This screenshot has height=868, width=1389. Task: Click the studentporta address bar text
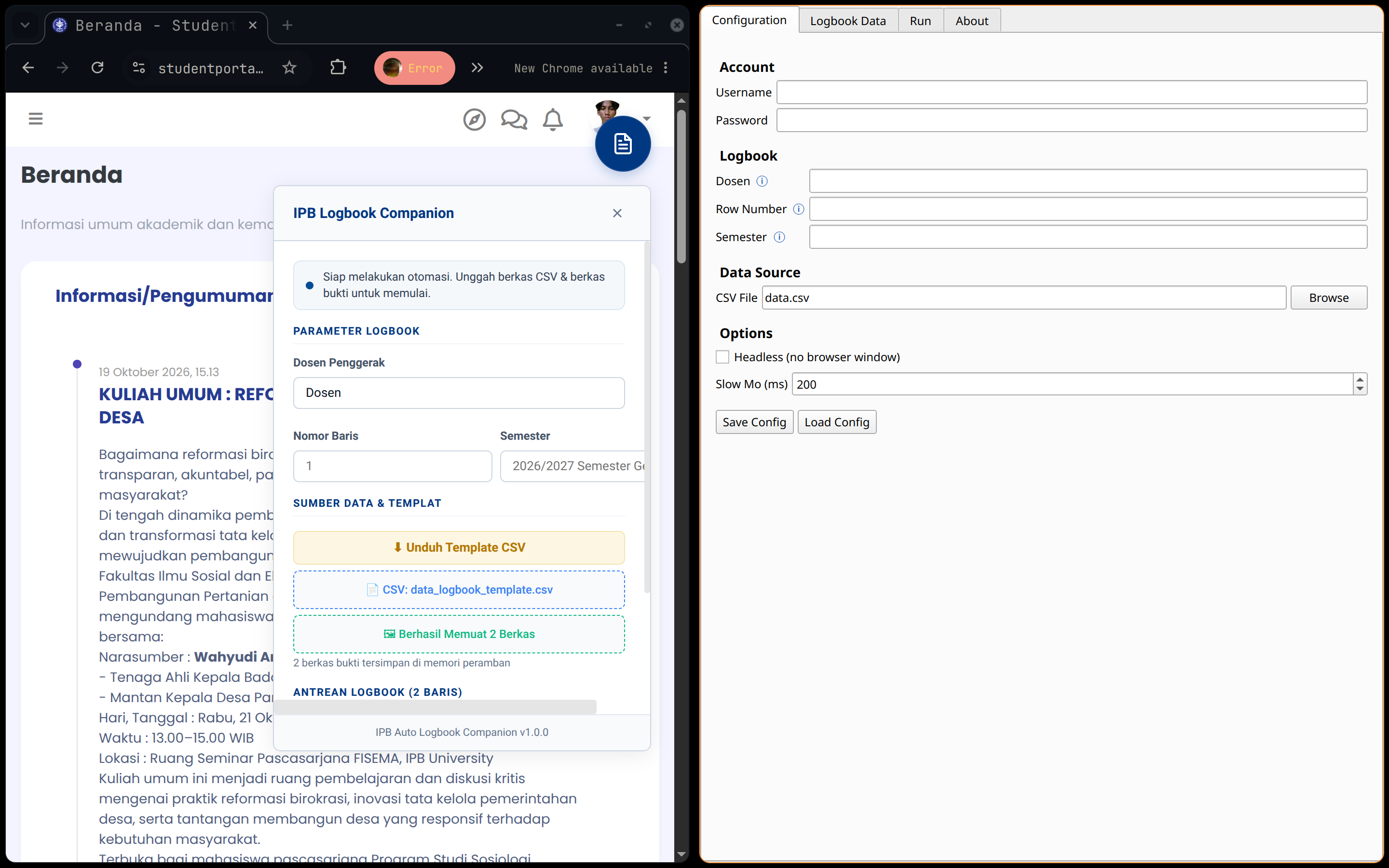pyautogui.click(x=211, y=68)
